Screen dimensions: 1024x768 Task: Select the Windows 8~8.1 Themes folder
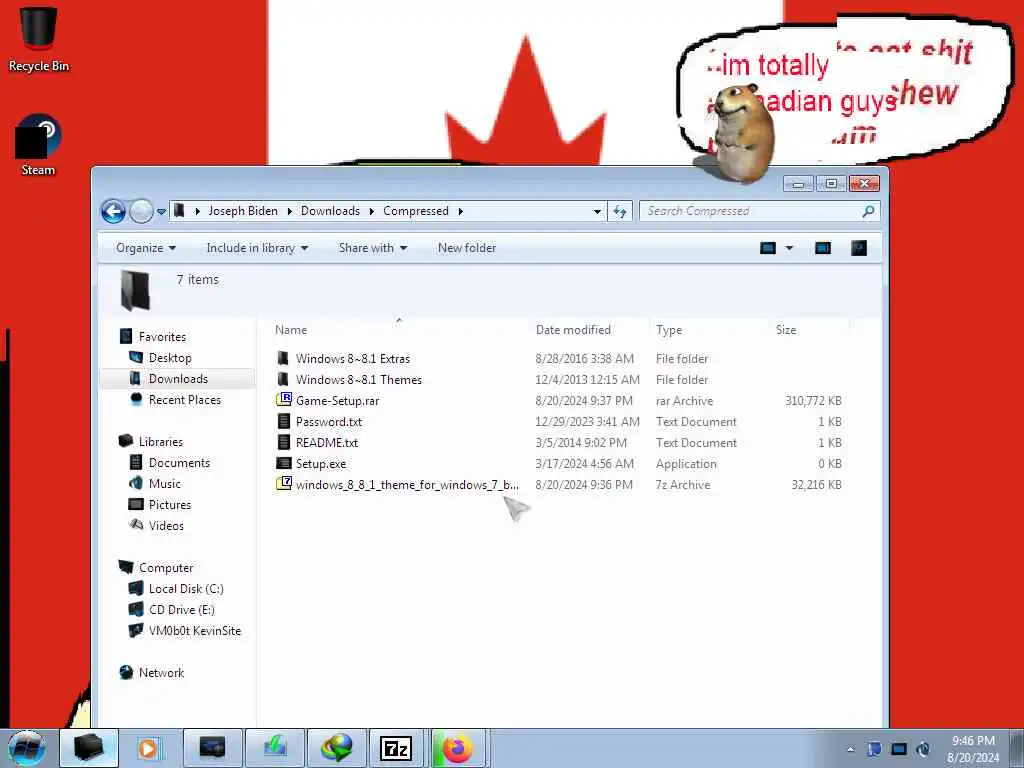point(359,379)
